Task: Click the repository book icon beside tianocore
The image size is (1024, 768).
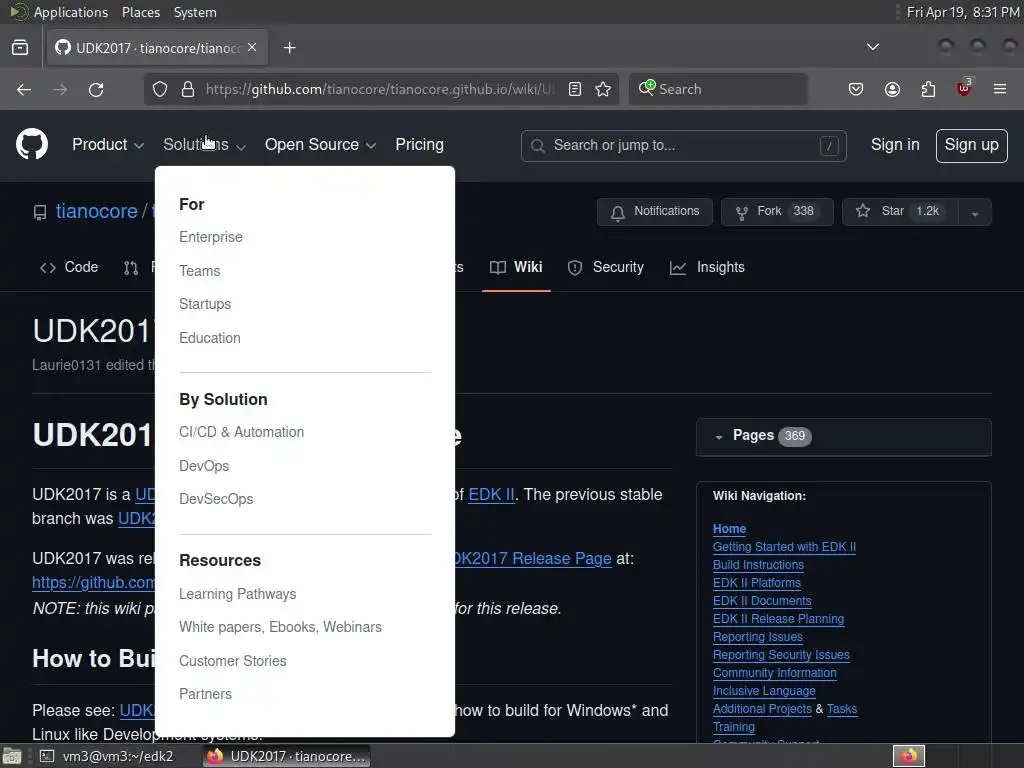Action: (x=40, y=212)
